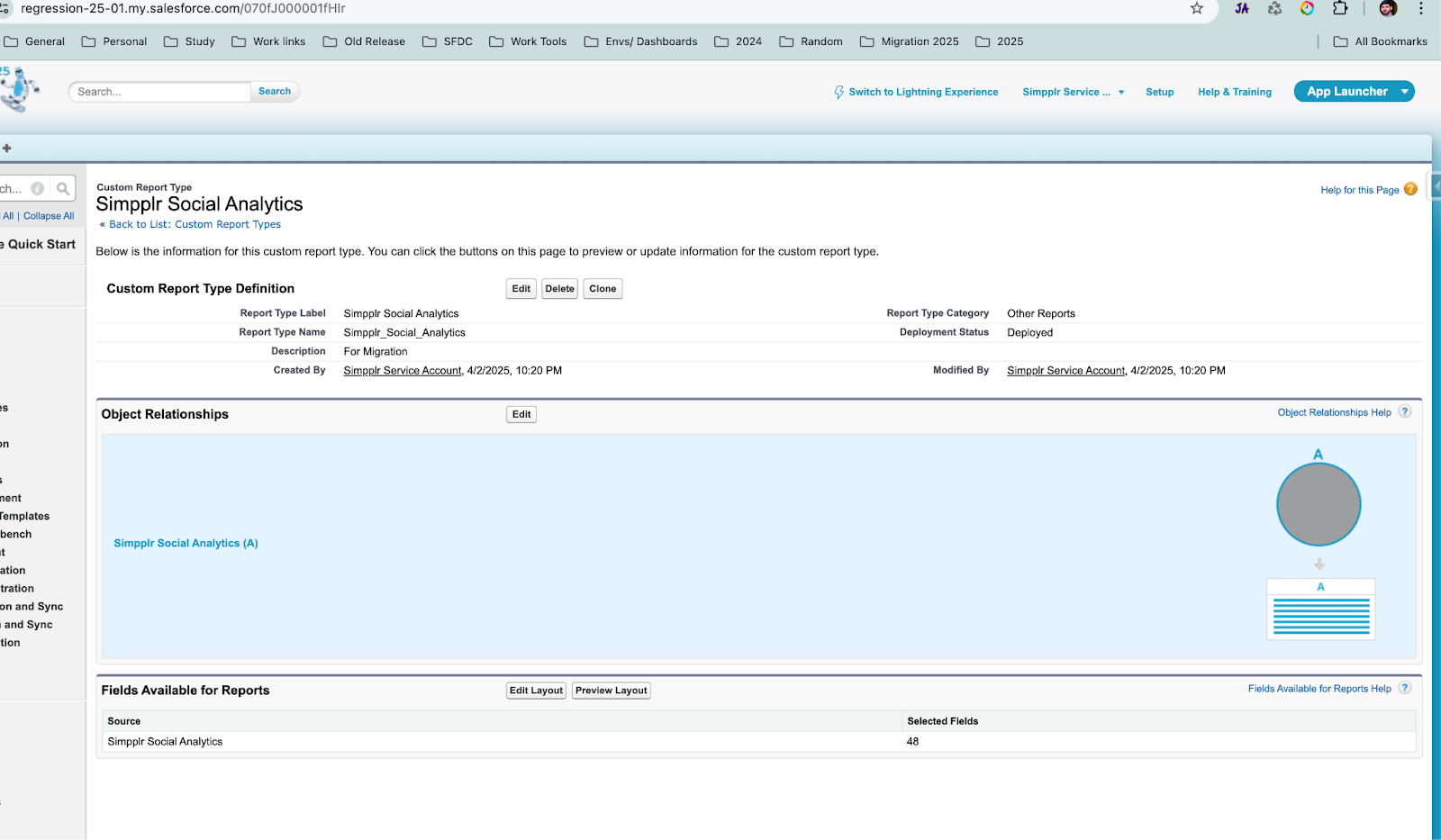Open Object Relationships Help link

[x=1334, y=412]
